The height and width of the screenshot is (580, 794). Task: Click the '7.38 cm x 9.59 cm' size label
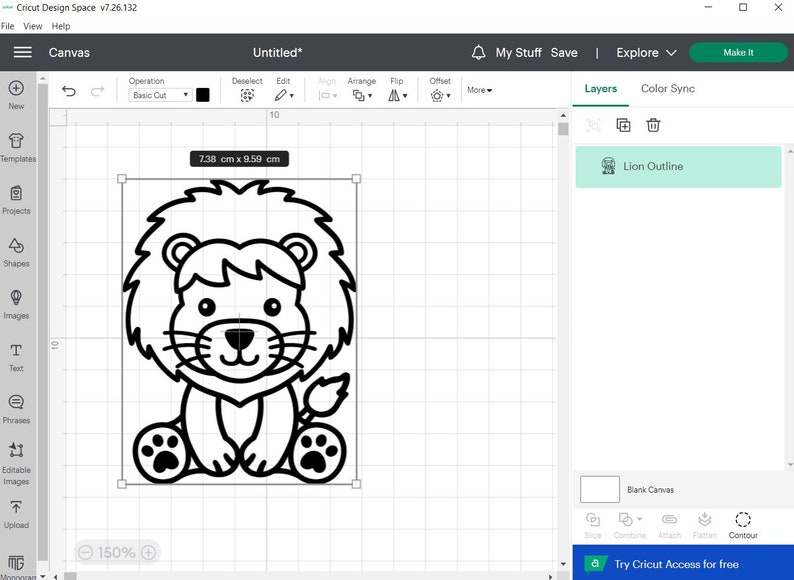point(239,159)
